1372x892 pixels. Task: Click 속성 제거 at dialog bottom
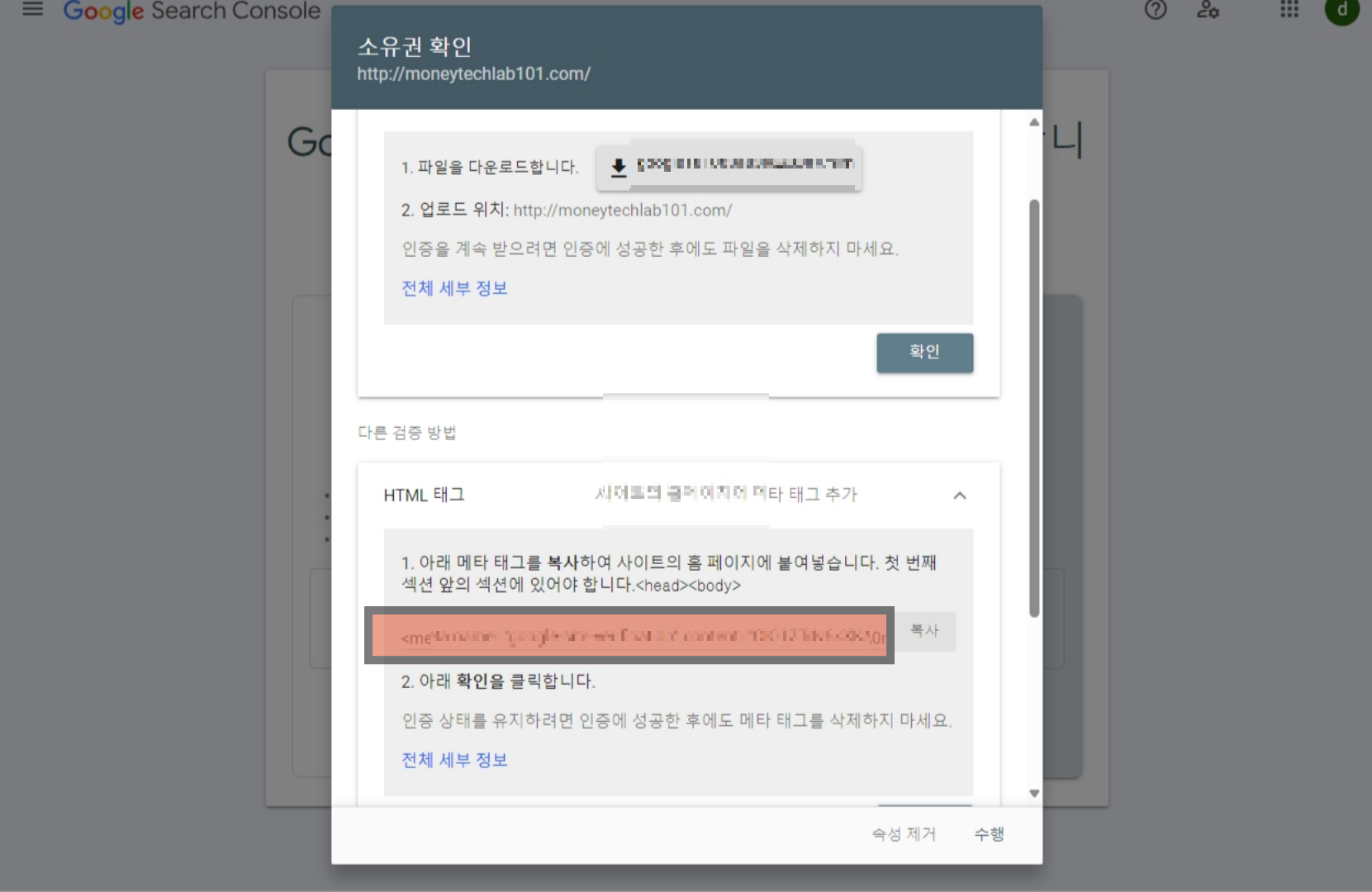(x=904, y=834)
